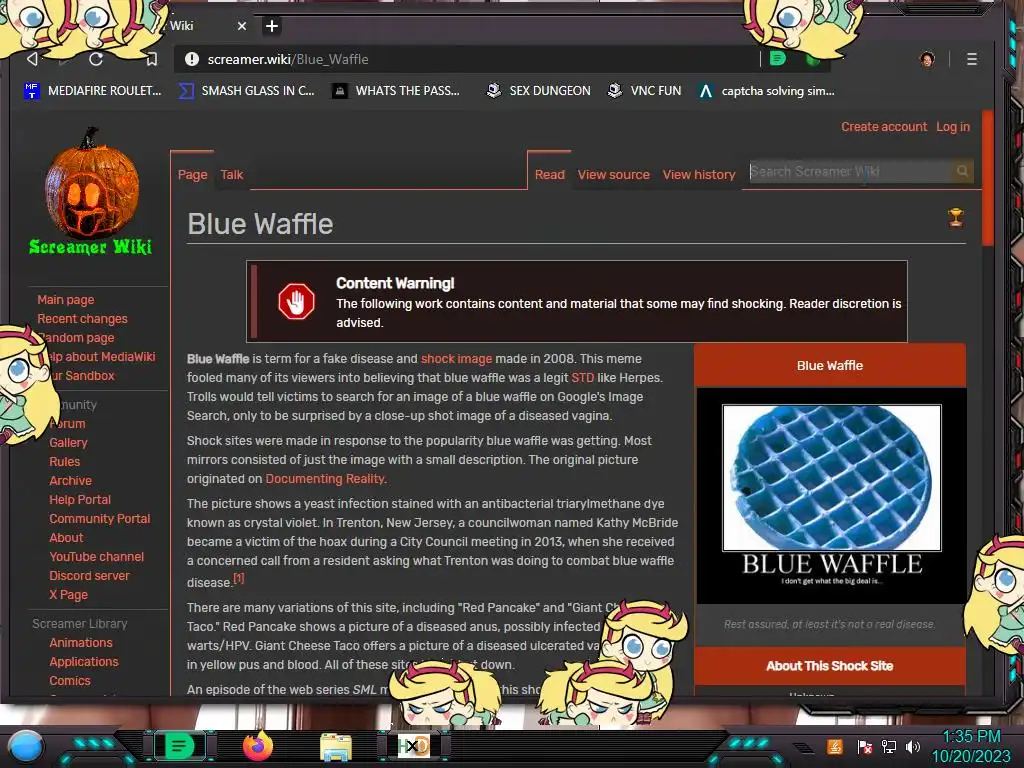Screen dimensions: 1024x768
Task: Click the flag notification tray icon
Action: coord(864,746)
